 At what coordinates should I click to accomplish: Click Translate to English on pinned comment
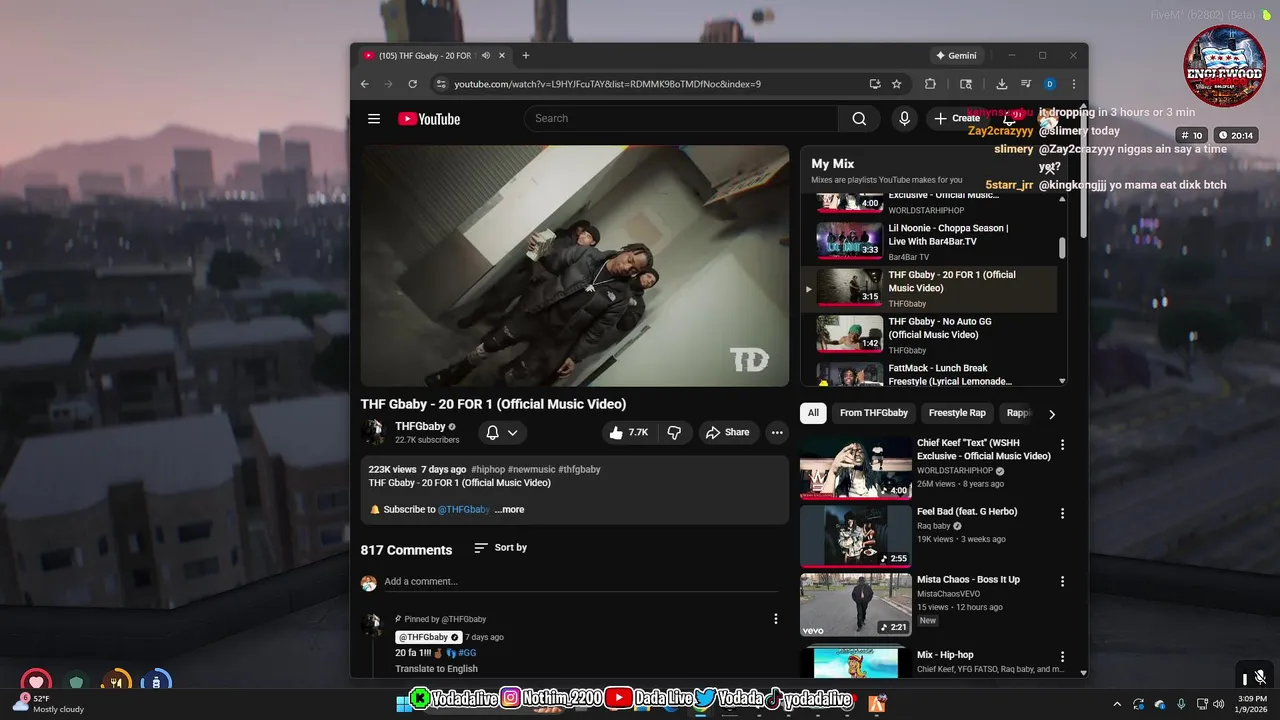[436, 669]
